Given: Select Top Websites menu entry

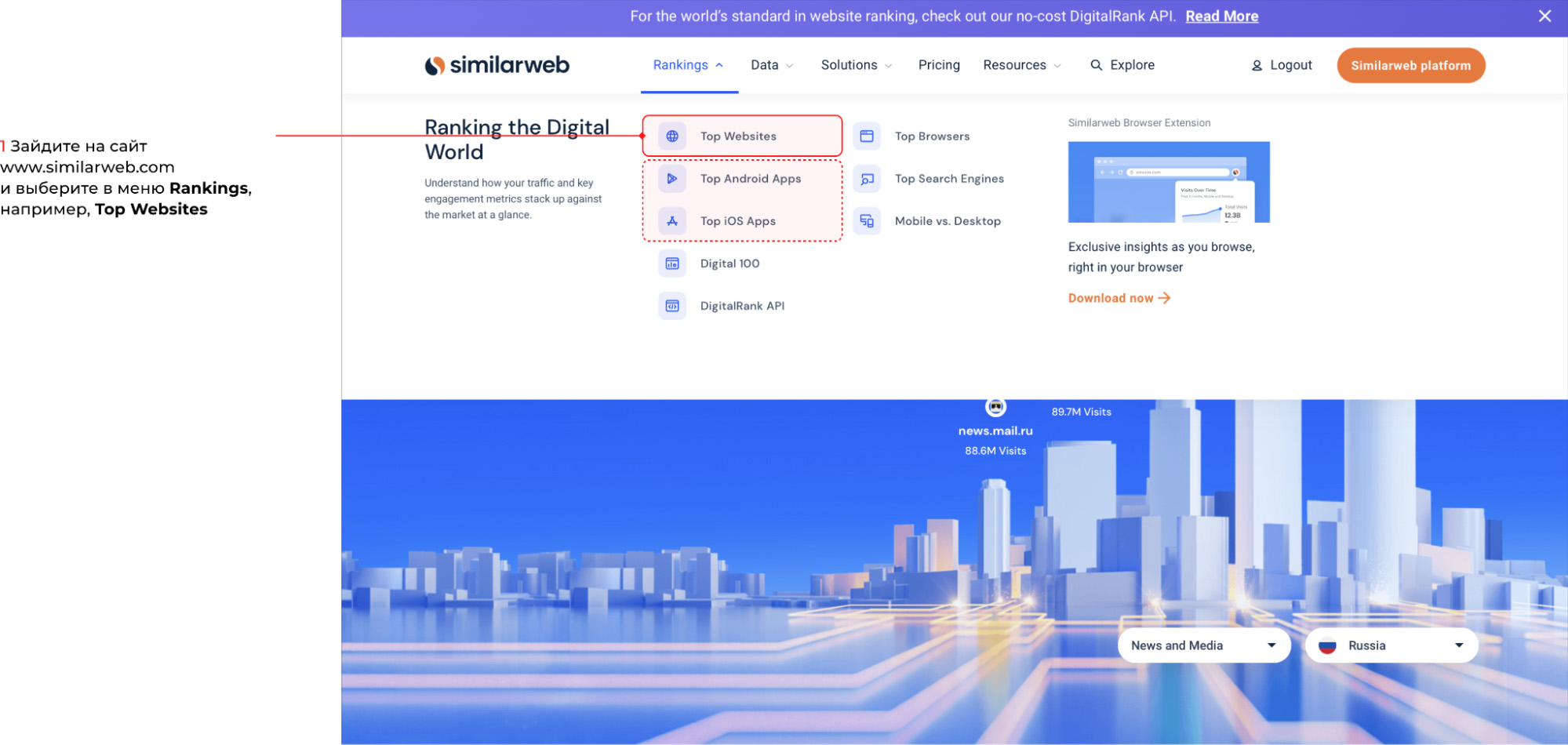Looking at the screenshot, I should [x=742, y=136].
